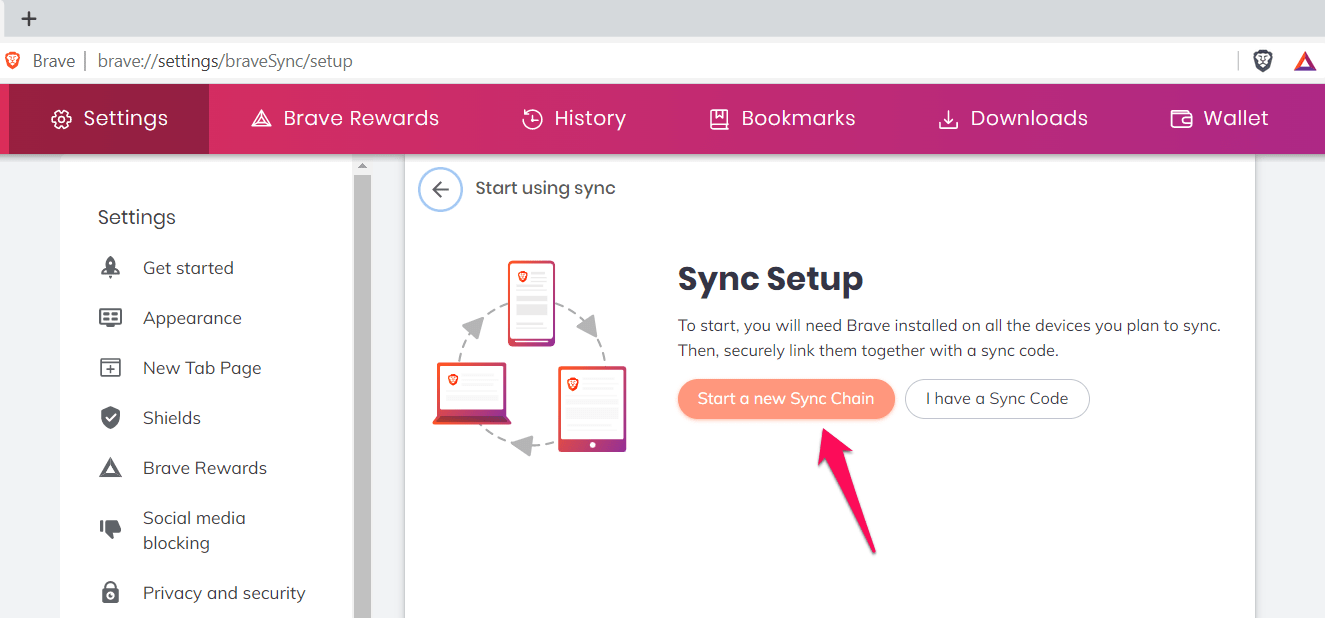This screenshot has width=1325, height=618.
Task: Switch to the History tab
Action: [x=574, y=118]
